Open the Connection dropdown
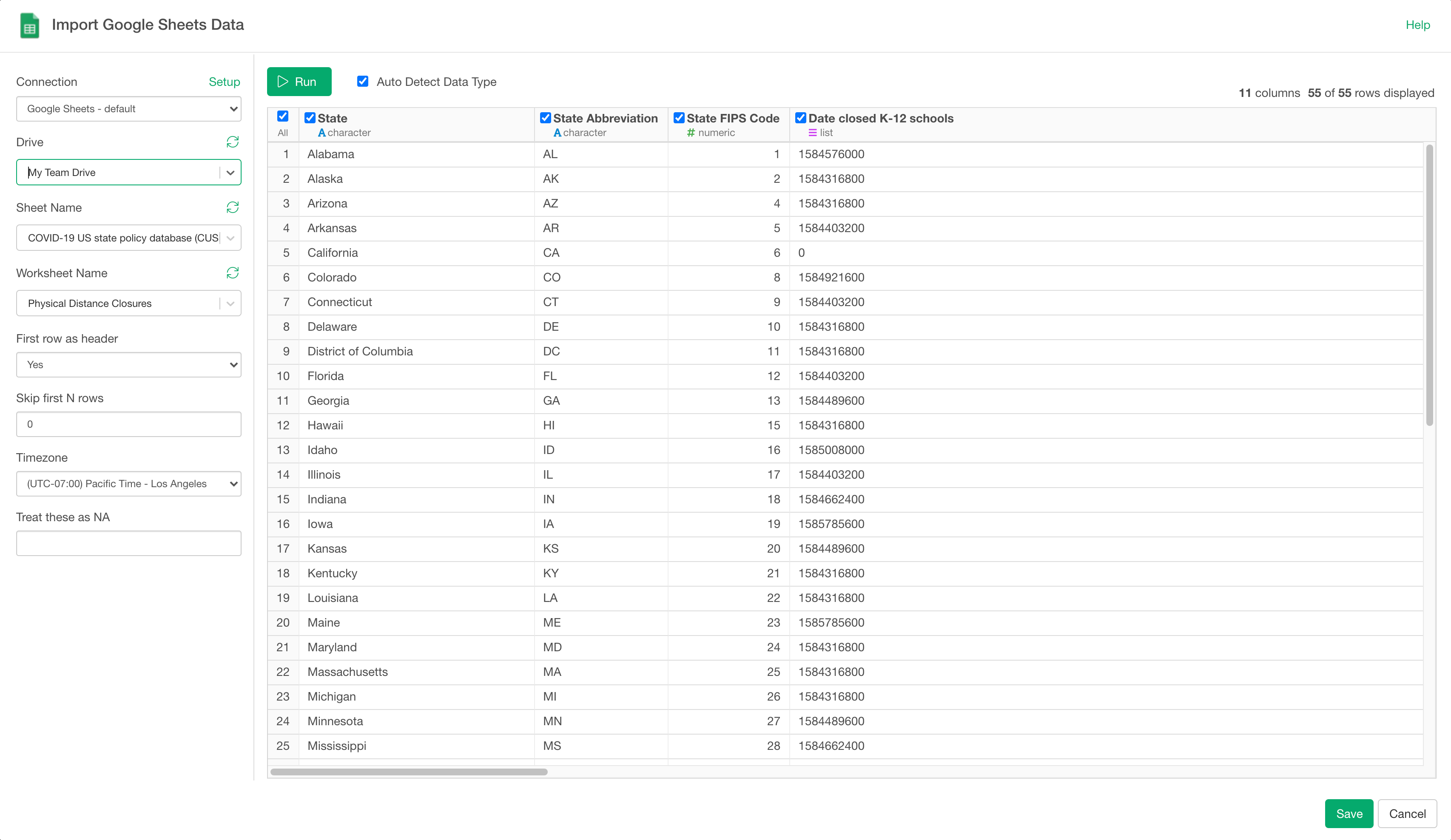 pos(128,109)
